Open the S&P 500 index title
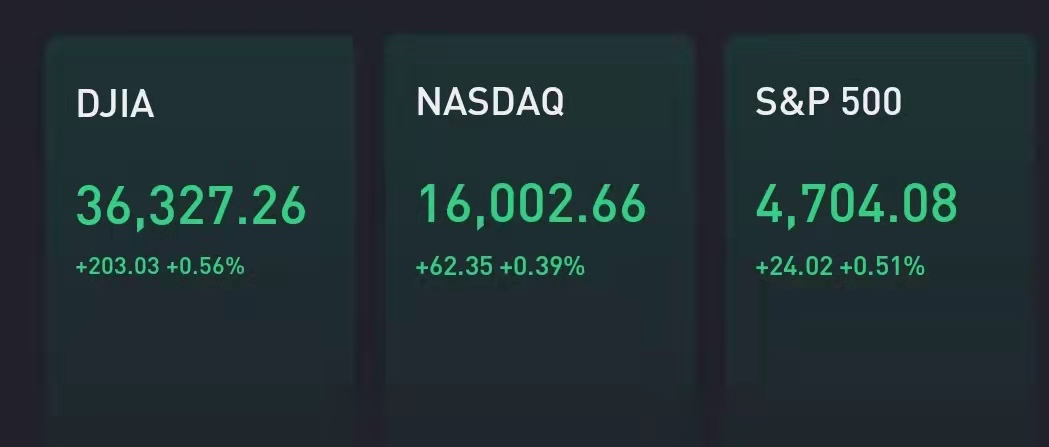This screenshot has width=1049, height=447. tap(829, 102)
